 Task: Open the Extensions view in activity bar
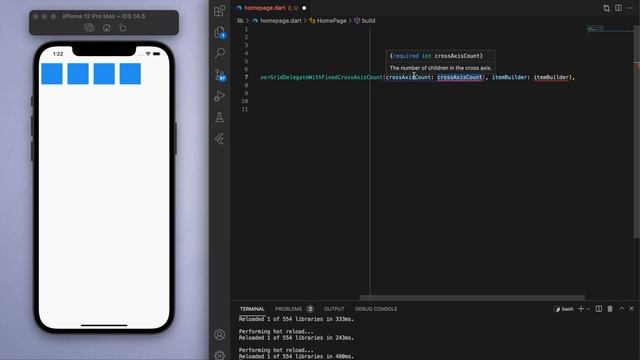[x=220, y=11]
